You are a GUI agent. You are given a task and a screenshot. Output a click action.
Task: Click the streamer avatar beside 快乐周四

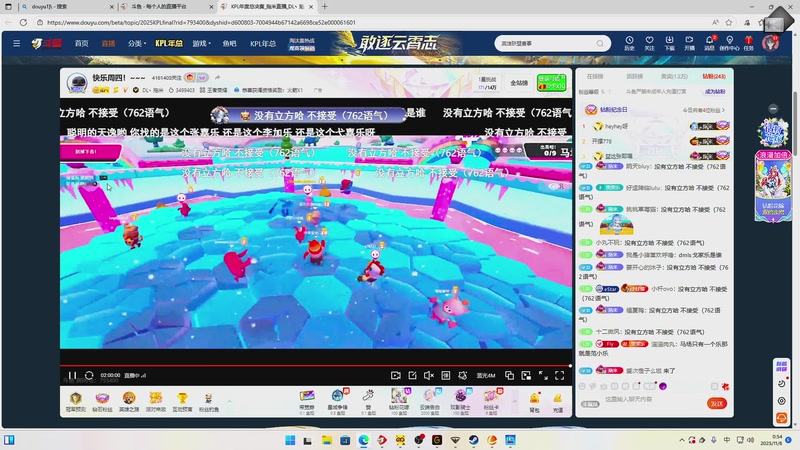78,82
